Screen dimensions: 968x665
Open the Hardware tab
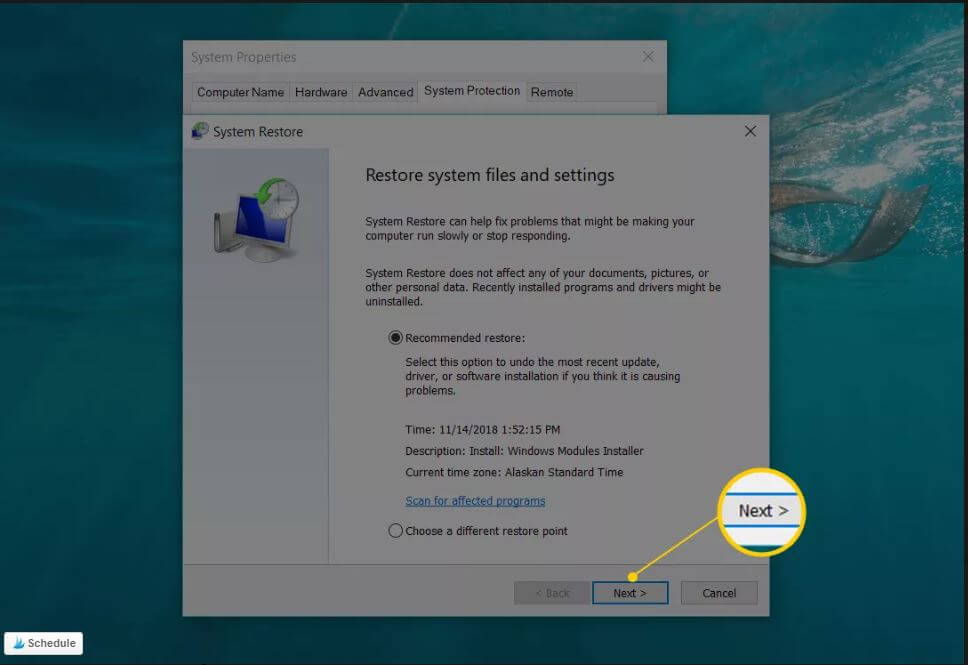[x=321, y=91]
